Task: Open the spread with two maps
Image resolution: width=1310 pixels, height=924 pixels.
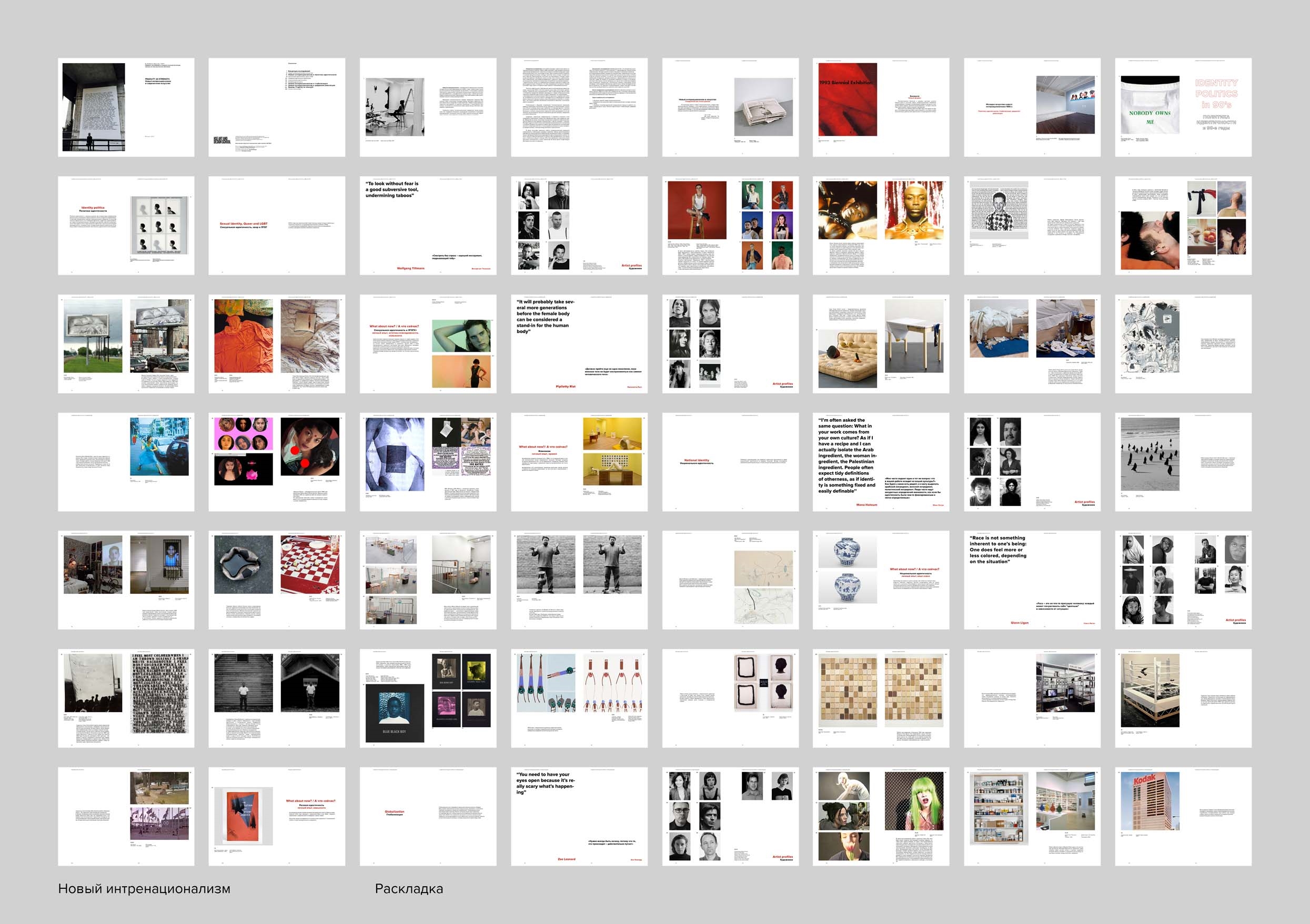Action: 730,580
